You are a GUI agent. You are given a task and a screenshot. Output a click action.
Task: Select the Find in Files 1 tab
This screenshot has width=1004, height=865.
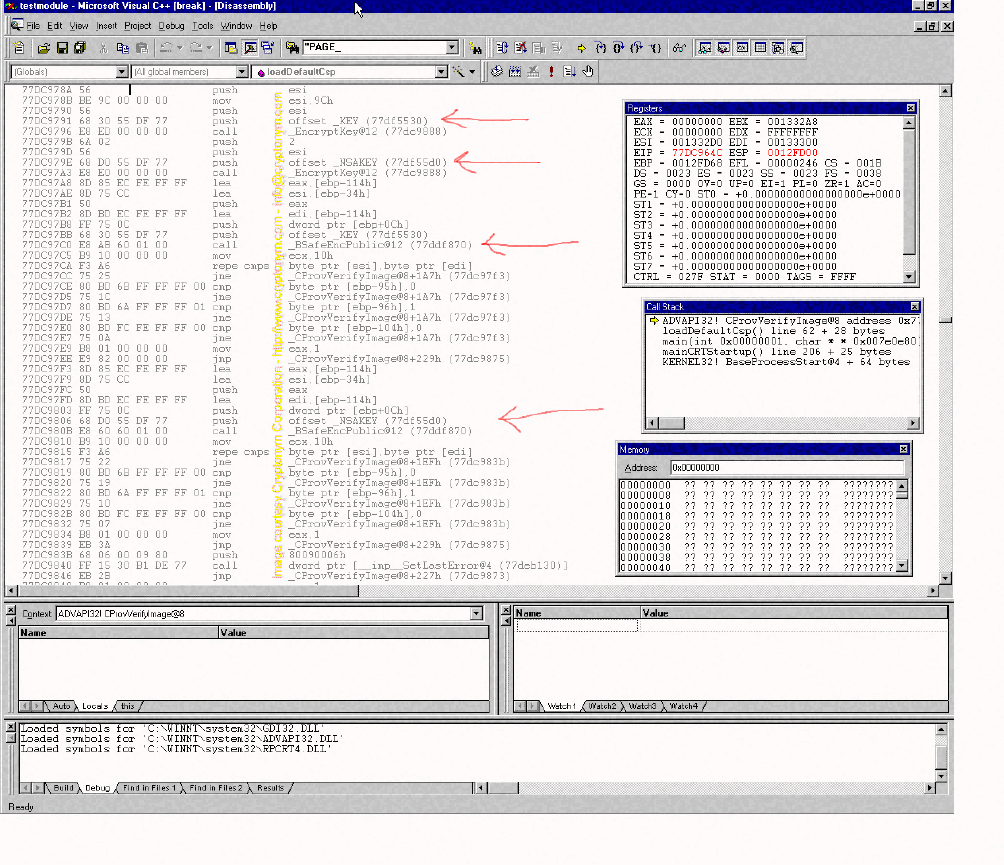(x=149, y=788)
